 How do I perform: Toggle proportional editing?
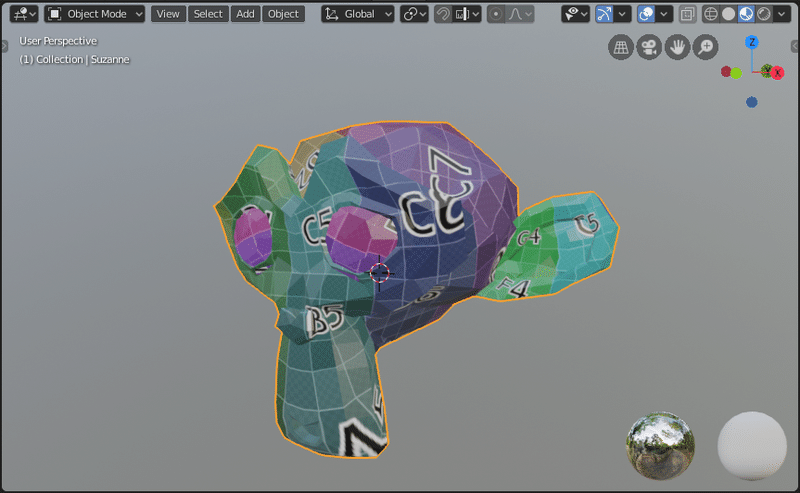click(x=495, y=14)
